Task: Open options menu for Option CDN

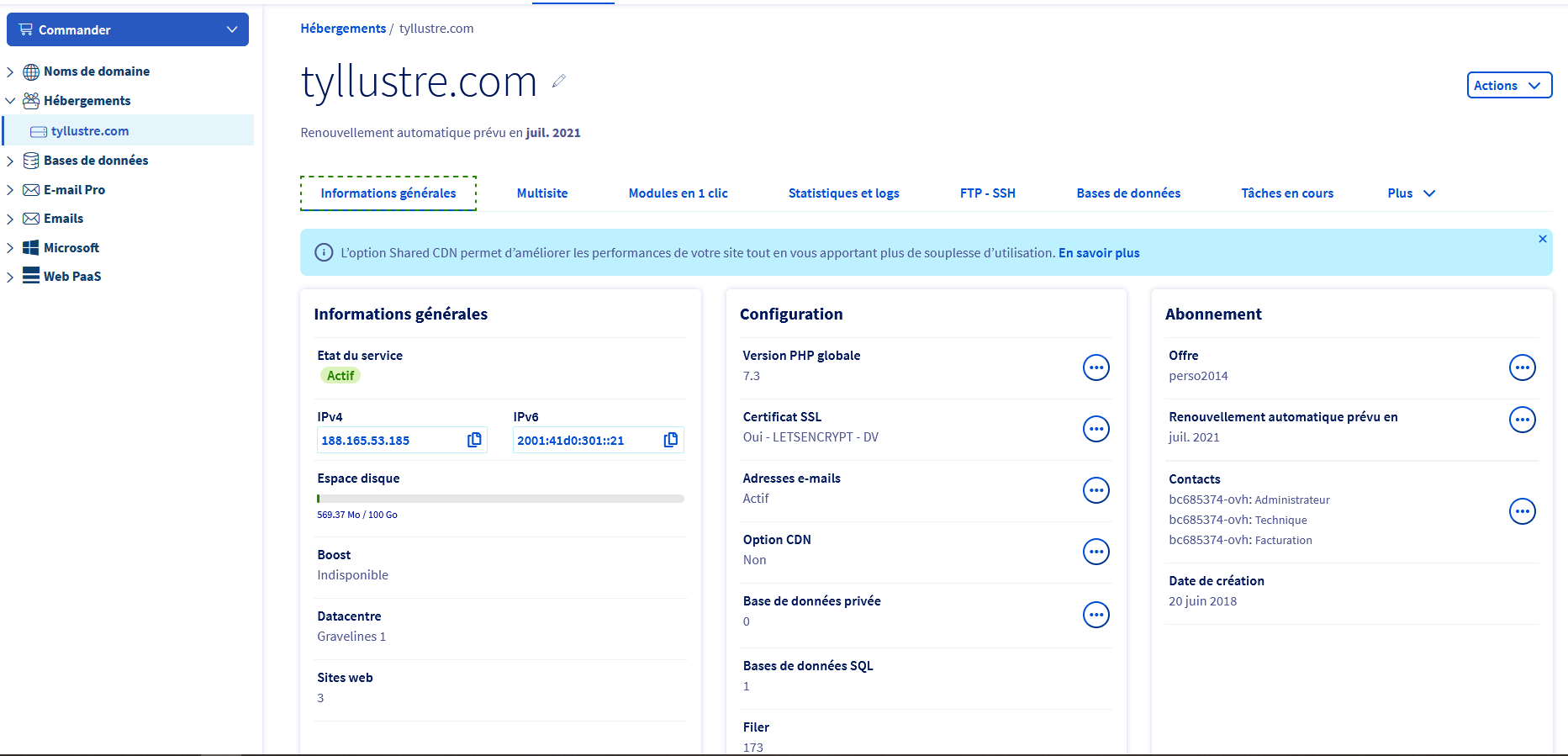Action: (1095, 552)
